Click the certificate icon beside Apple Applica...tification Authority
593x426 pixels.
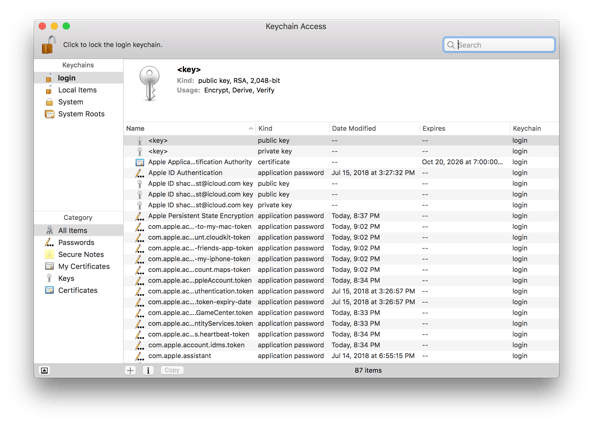click(x=140, y=162)
